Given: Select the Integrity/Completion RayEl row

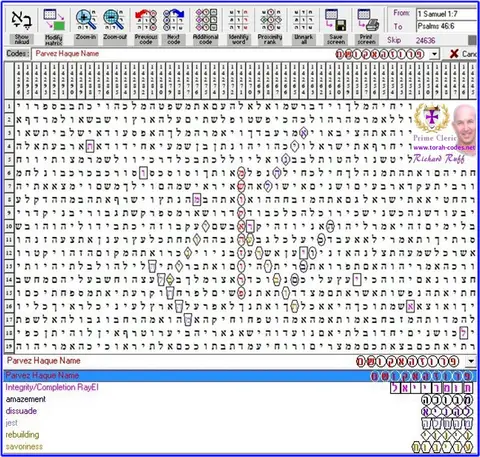Looking at the screenshot, I should tap(240, 388).
